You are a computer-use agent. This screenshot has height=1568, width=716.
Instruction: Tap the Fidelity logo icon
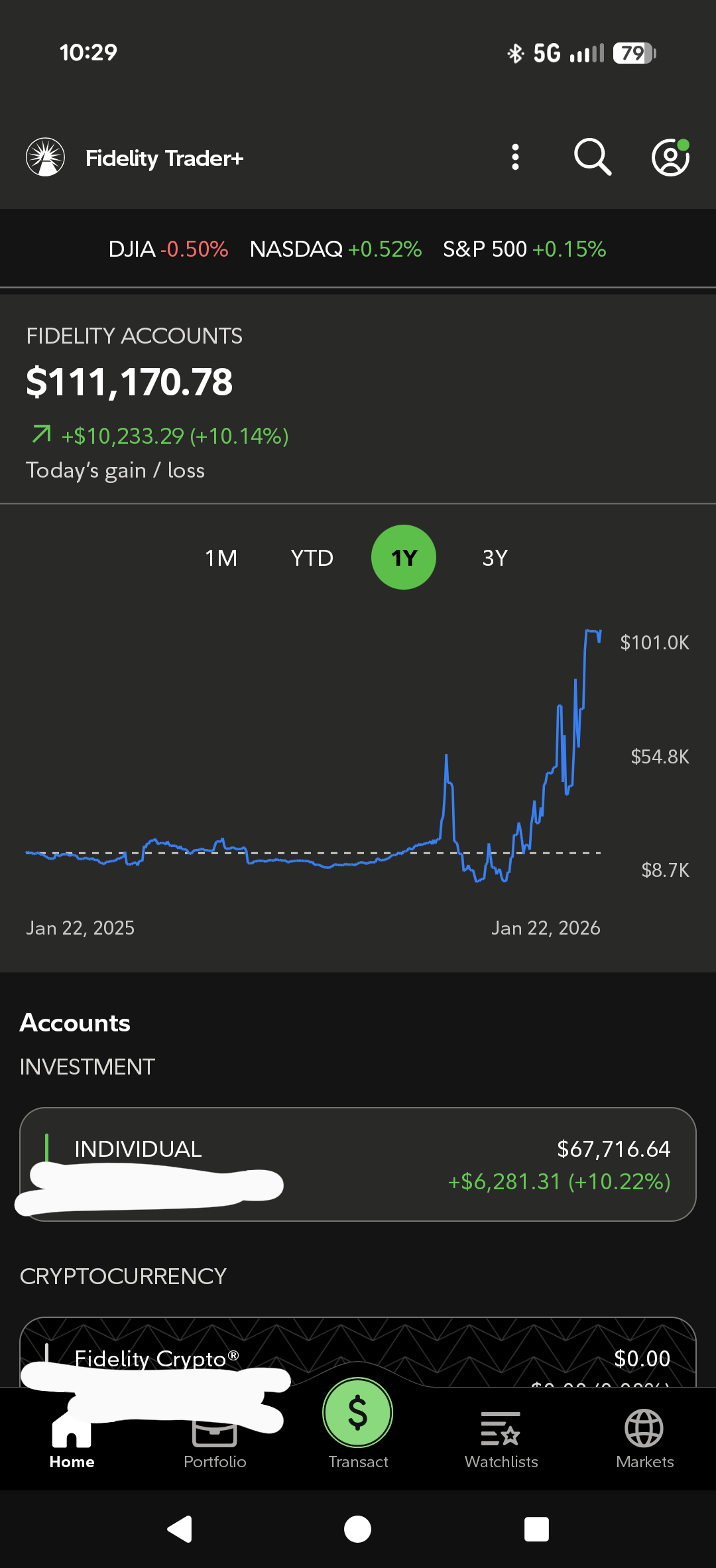[x=45, y=157]
